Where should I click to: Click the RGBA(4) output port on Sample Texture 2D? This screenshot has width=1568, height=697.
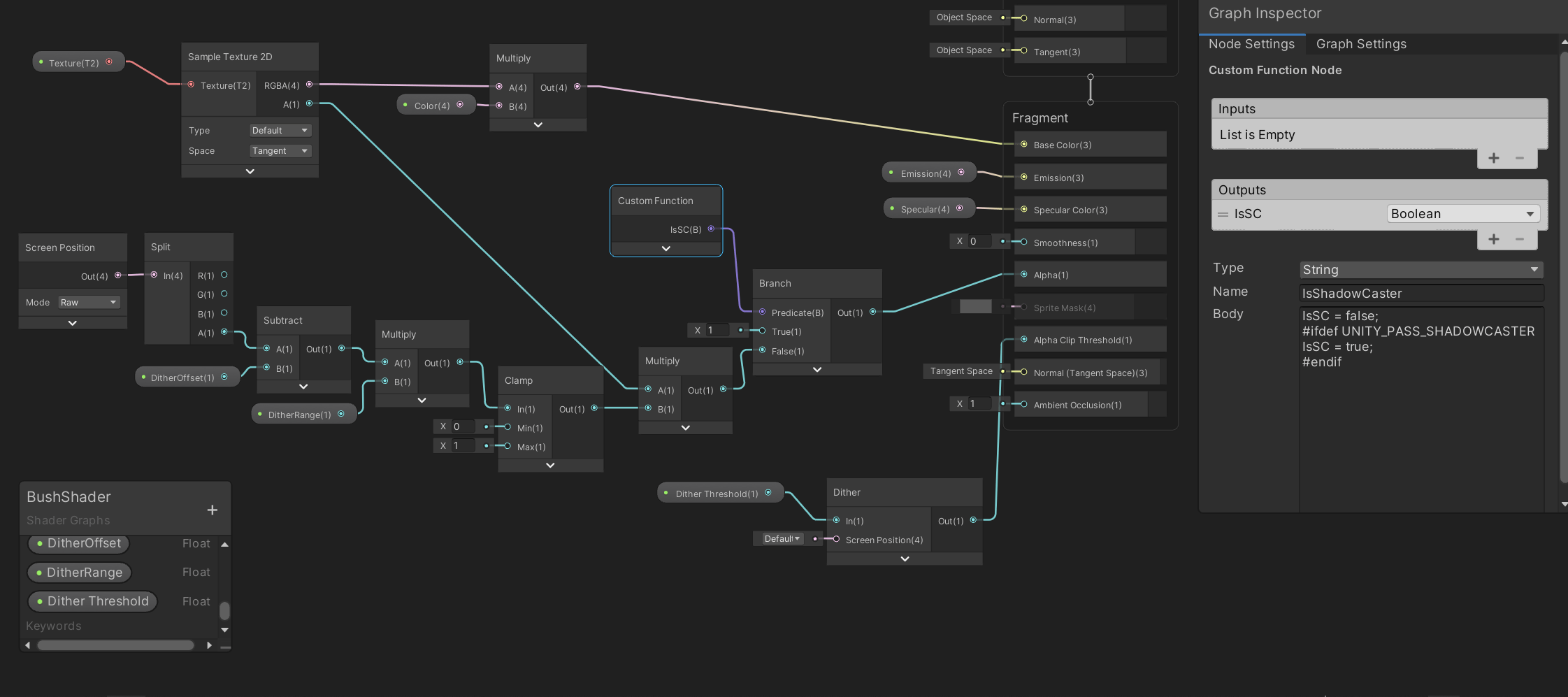(x=310, y=85)
